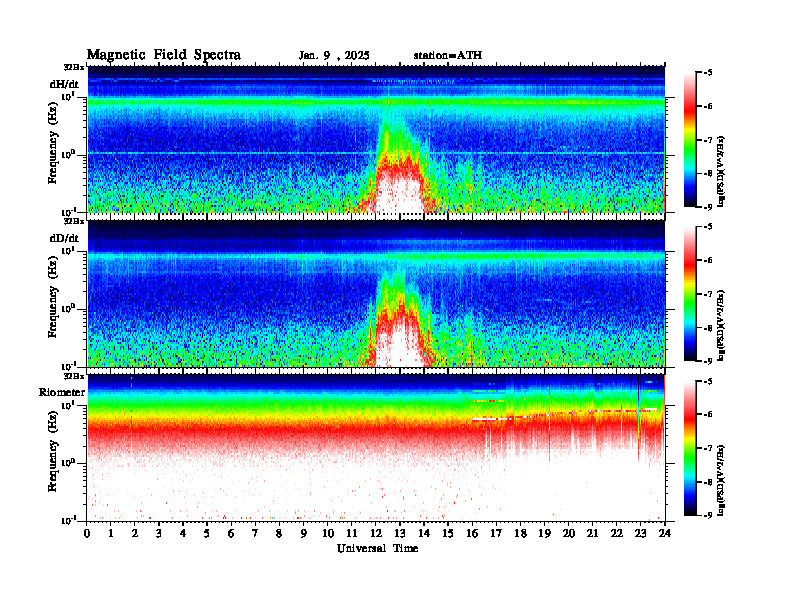Click the 'Magnetic Field Spectra' title

point(164,55)
